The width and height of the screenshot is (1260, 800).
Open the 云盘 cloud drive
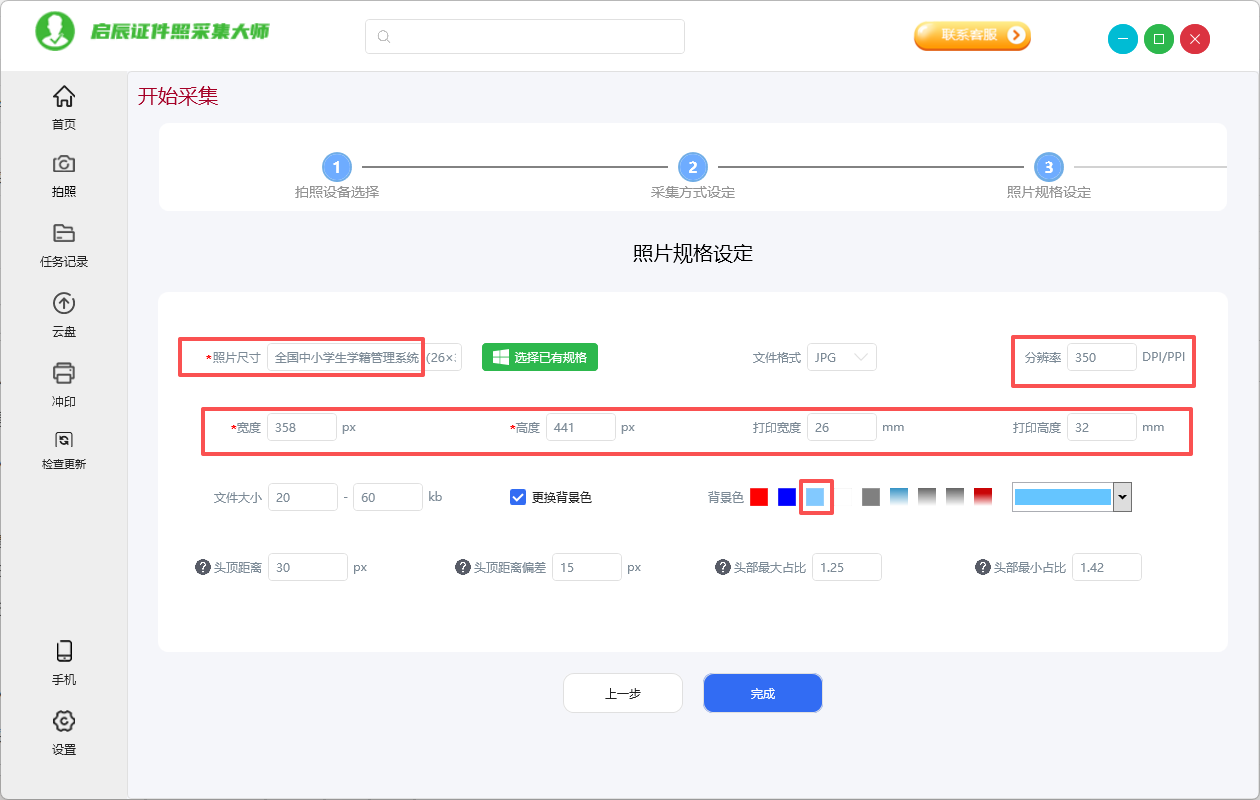[64, 315]
